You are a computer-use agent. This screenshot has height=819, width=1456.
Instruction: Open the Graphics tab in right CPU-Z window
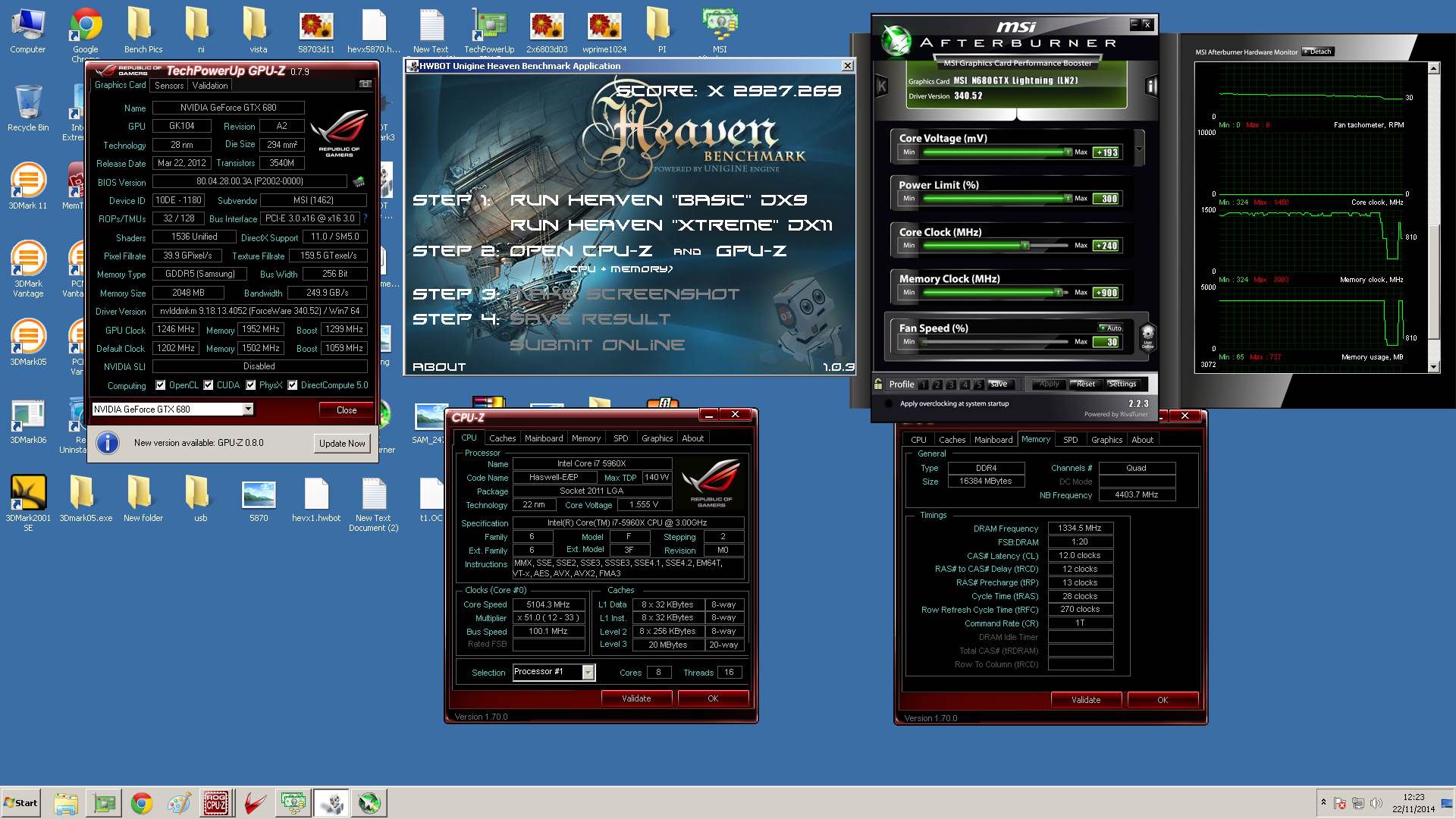[x=1106, y=440]
